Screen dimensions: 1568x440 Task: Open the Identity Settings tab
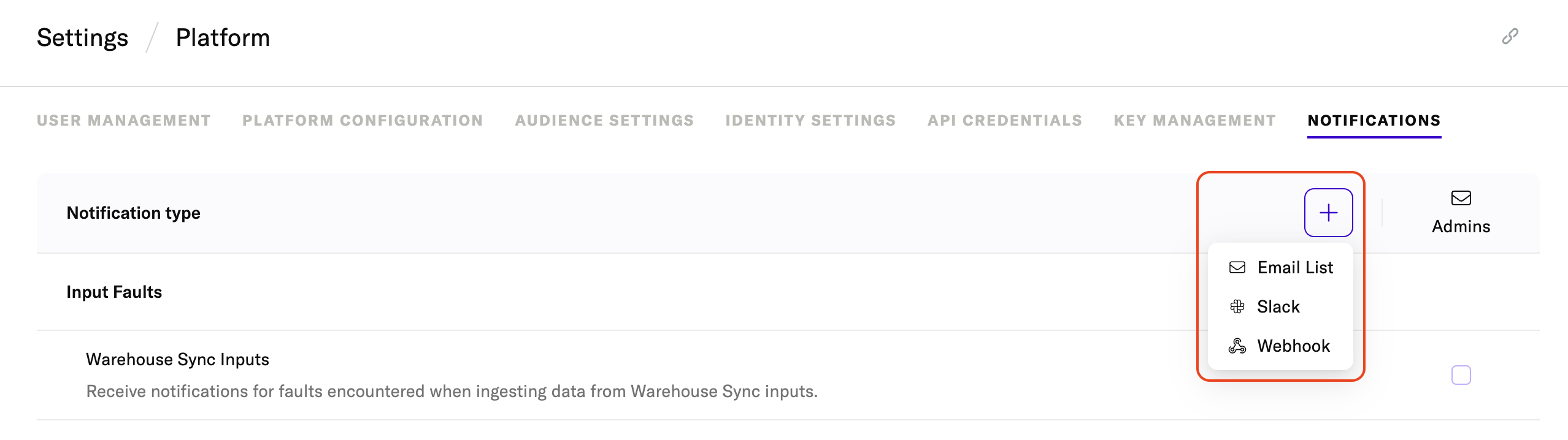click(x=810, y=121)
